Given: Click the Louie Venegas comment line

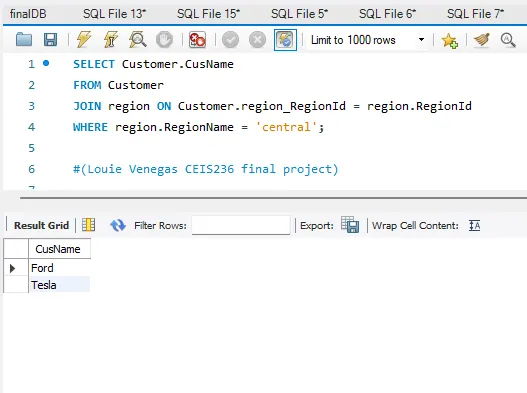Looking at the screenshot, I should tap(206, 169).
